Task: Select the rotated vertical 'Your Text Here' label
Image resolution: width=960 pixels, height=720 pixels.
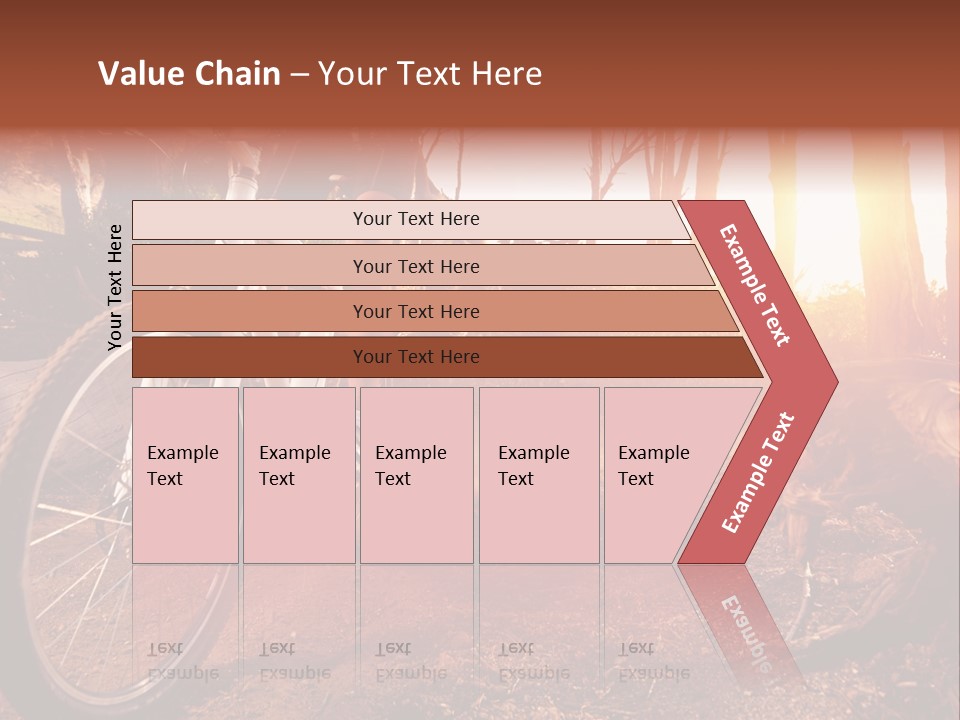Action: pos(115,287)
